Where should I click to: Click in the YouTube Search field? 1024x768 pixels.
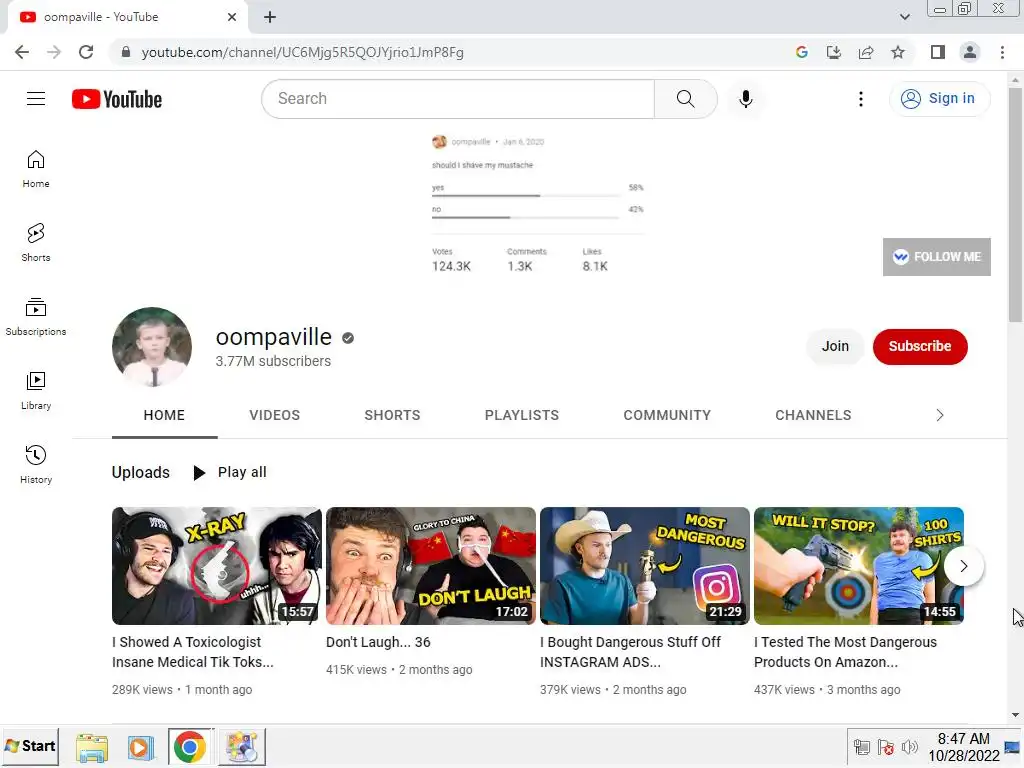coord(458,99)
